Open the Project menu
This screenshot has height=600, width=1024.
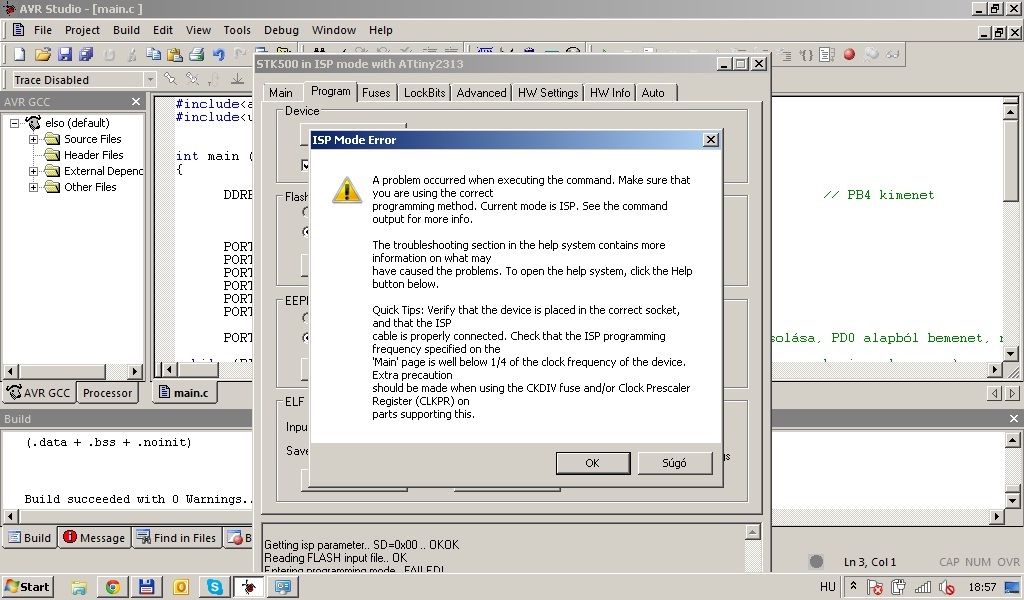(x=82, y=30)
